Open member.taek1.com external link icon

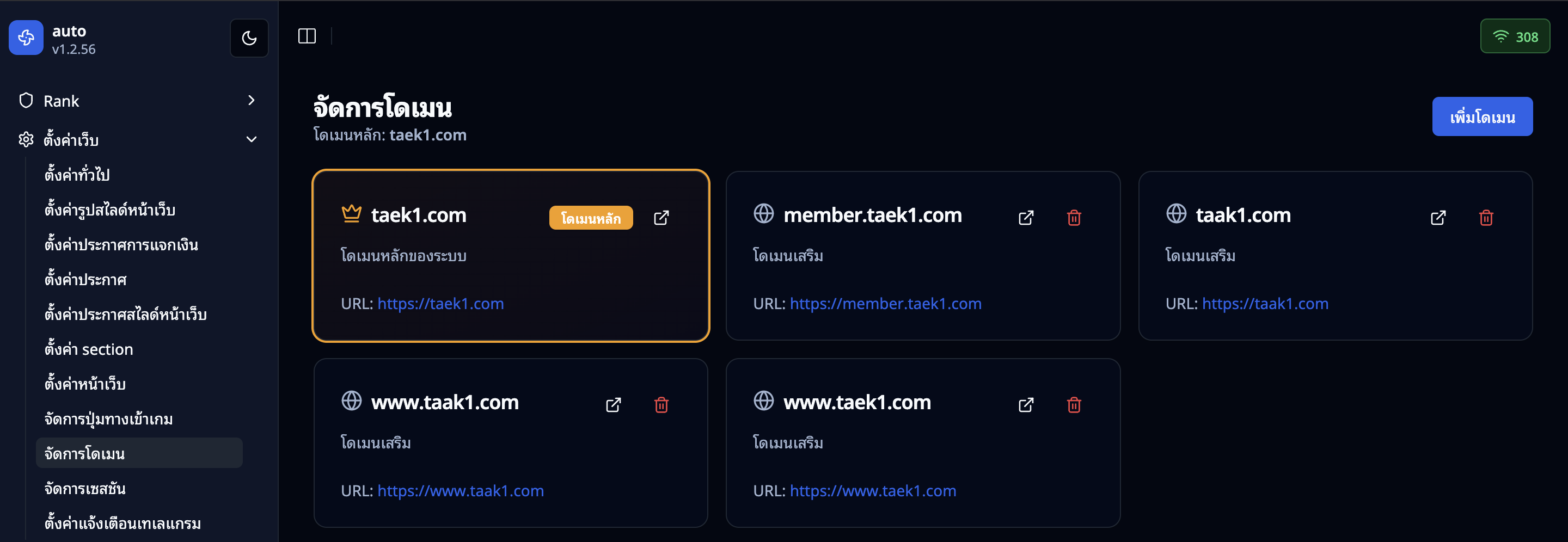1026,218
